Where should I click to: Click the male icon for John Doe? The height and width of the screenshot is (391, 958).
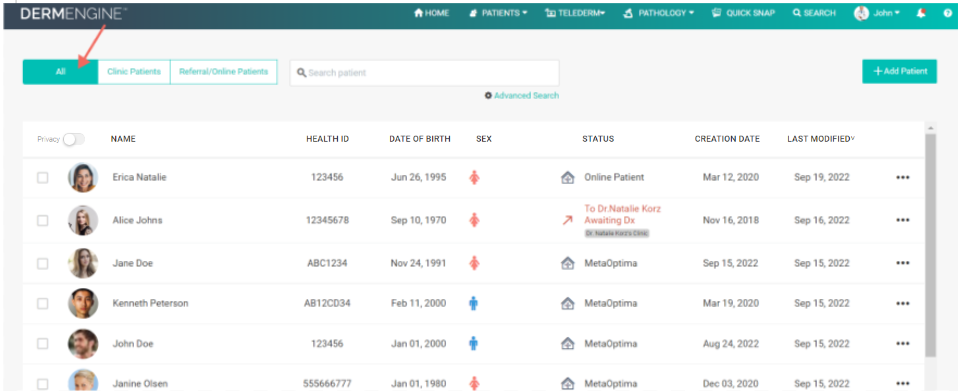(474, 343)
